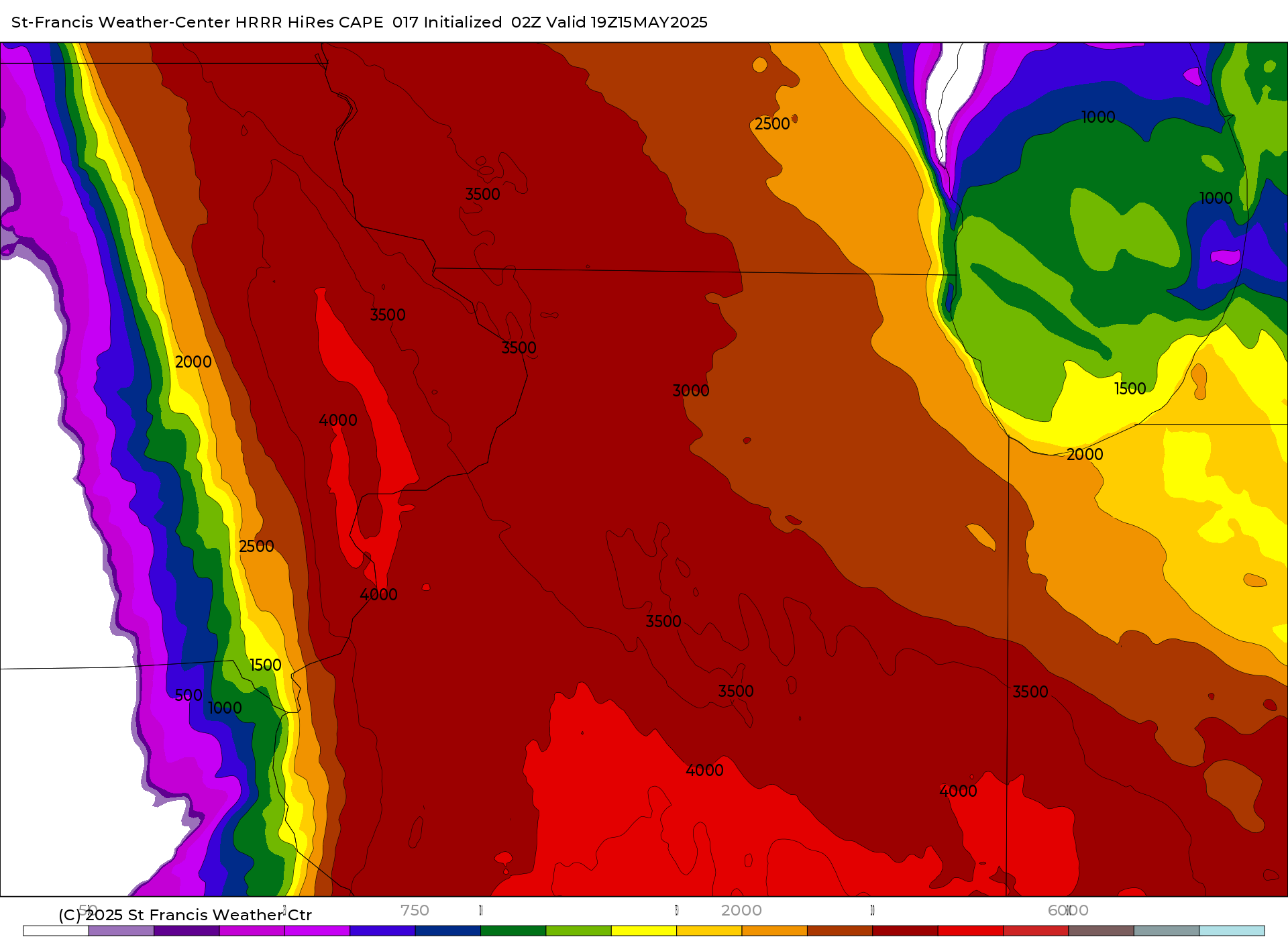Click 'St-Francis Weather-Center' in the title
This screenshot has width=1288, height=939.
click(x=121, y=22)
